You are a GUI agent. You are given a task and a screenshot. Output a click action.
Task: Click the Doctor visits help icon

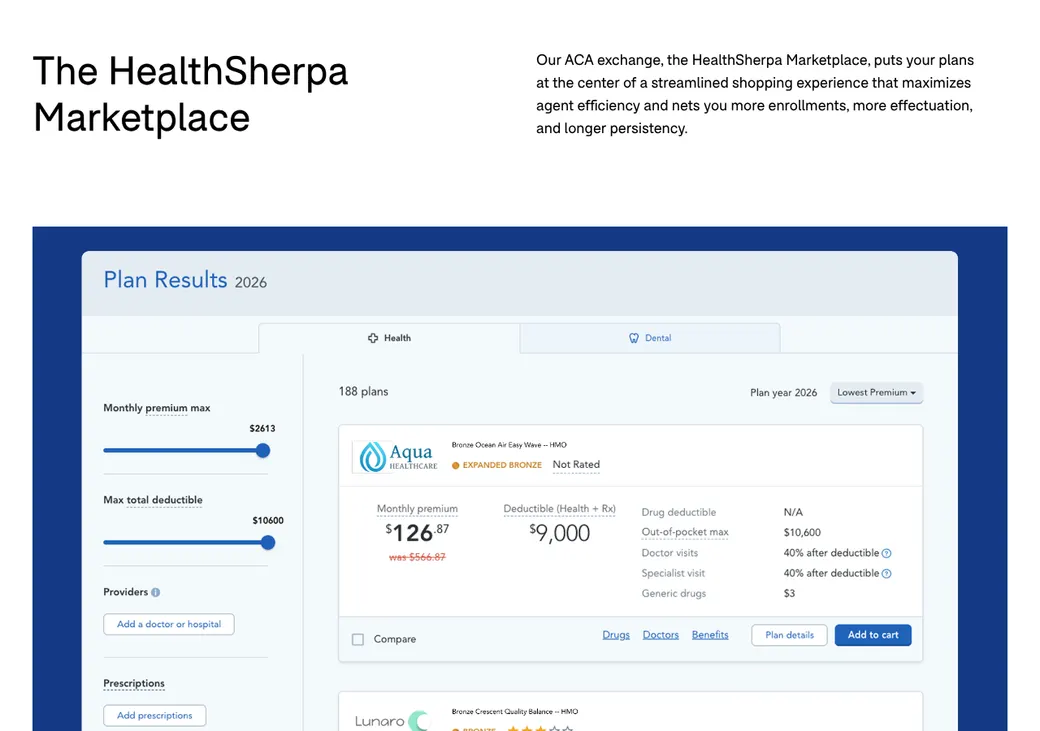pos(887,553)
